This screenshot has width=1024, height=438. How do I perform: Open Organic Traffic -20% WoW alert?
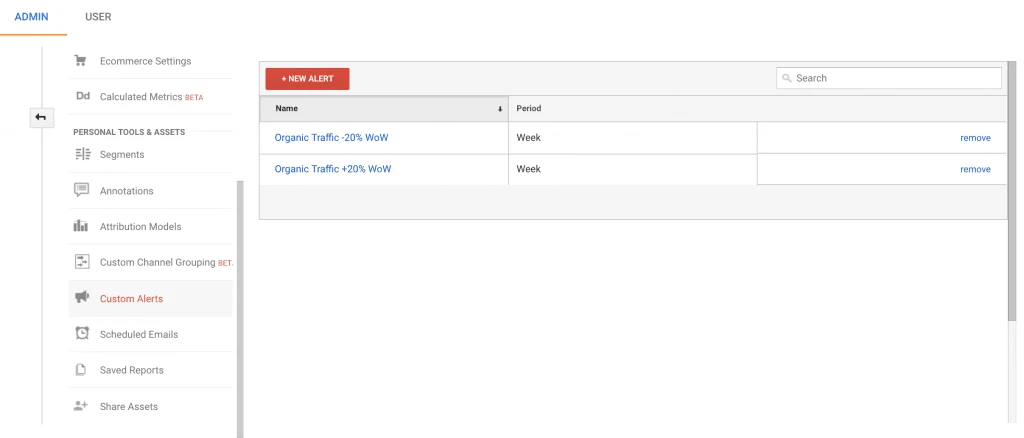tap(332, 138)
